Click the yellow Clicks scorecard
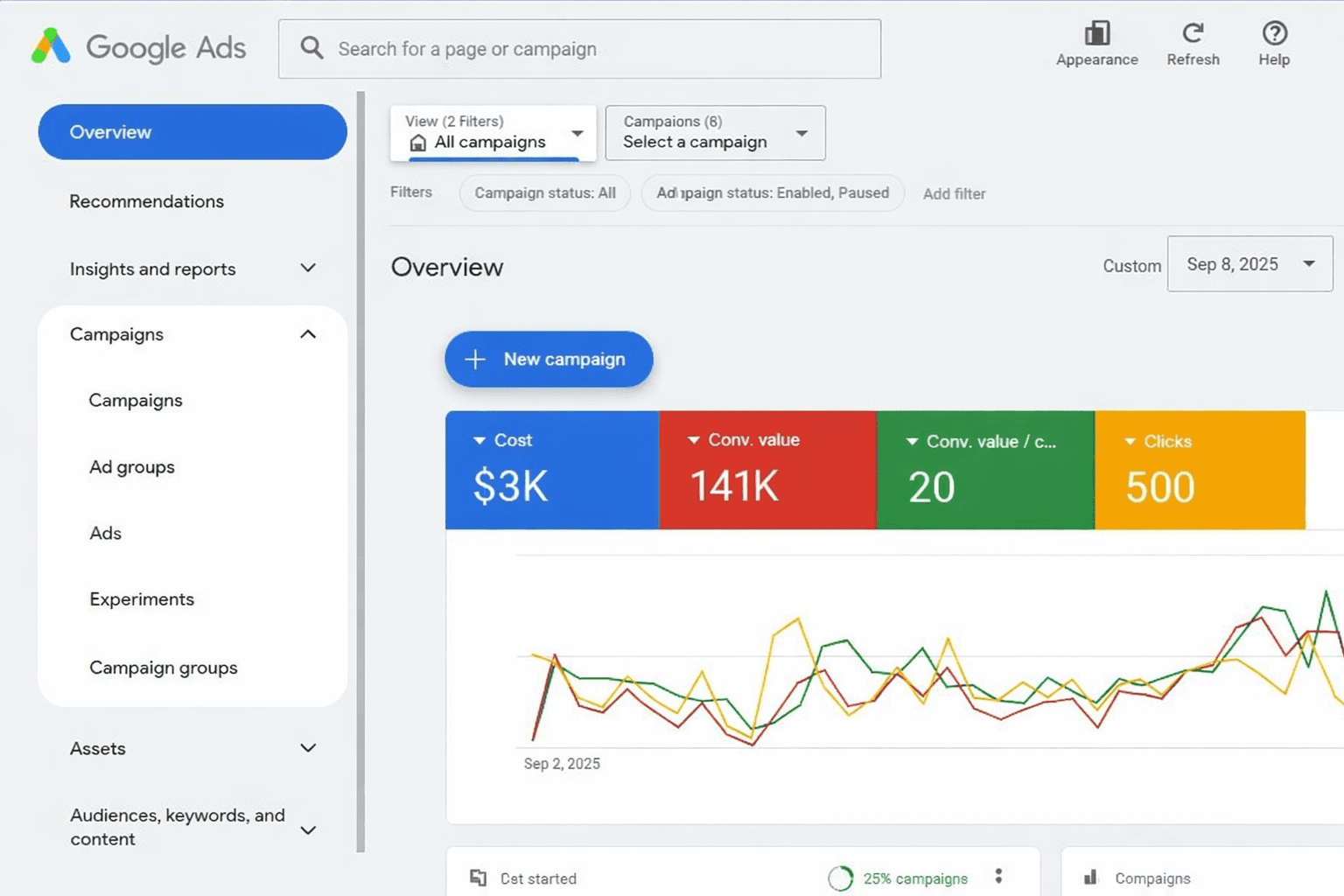The width and height of the screenshot is (1344, 896). (1200, 470)
